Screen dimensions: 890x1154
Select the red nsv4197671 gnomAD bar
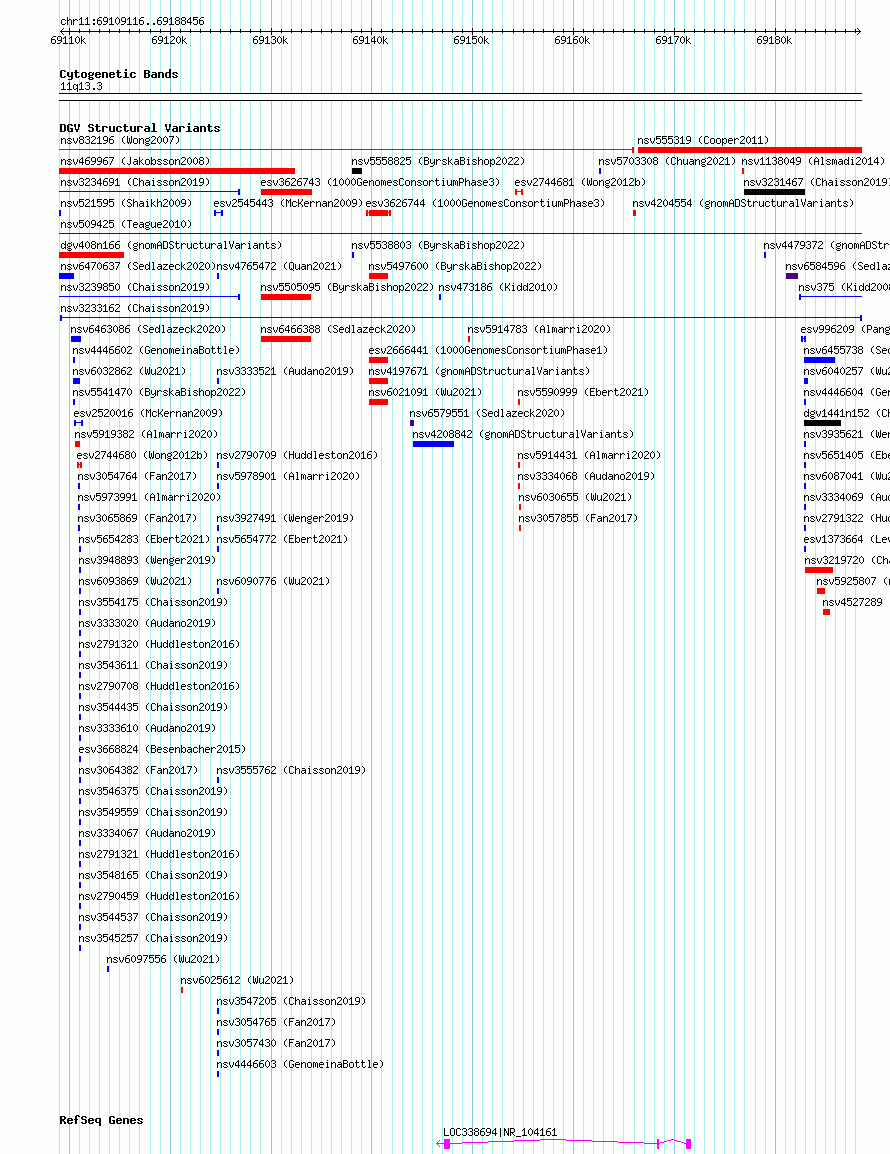tap(378, 381)
